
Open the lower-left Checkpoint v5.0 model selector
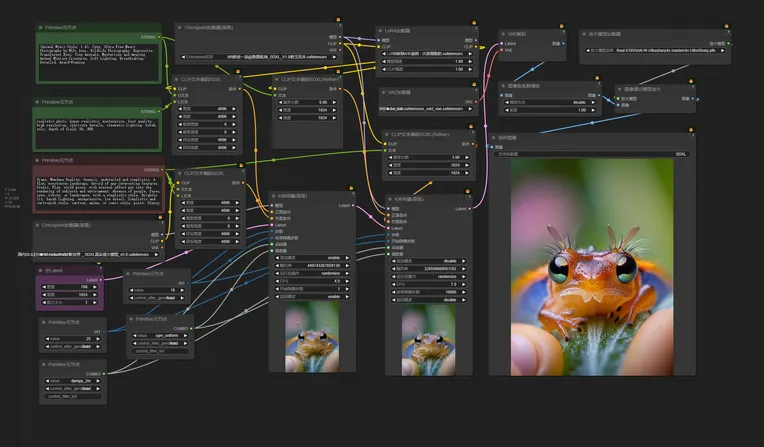click(97, 254)
